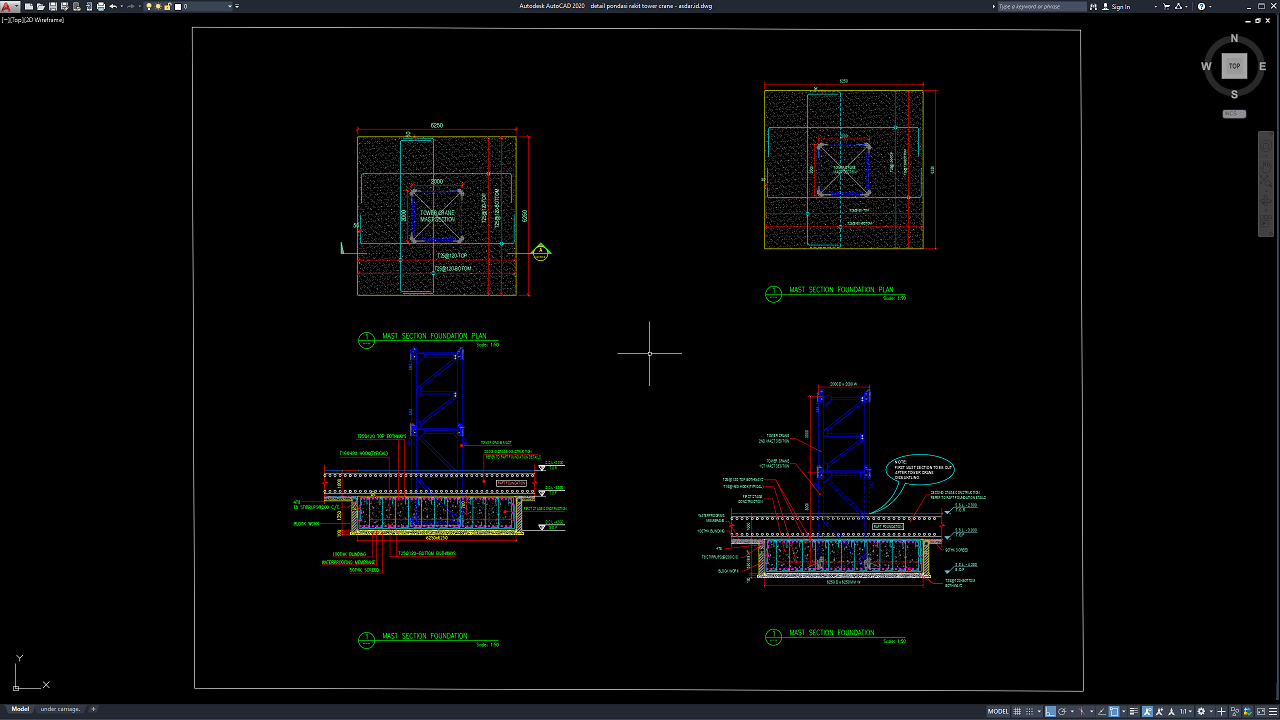
Task: Toggle Ortho mode in status bar
Action: [1051, 711]
